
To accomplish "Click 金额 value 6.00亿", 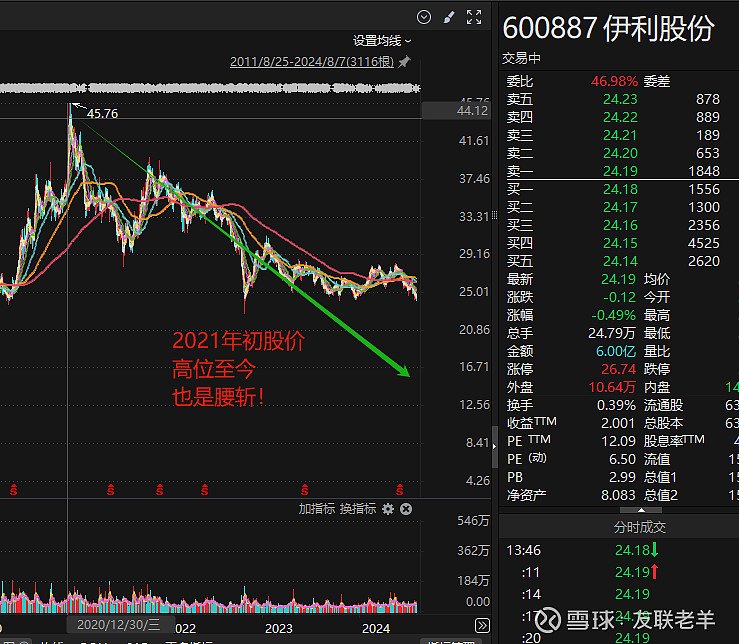I will [x=616, y=351].
